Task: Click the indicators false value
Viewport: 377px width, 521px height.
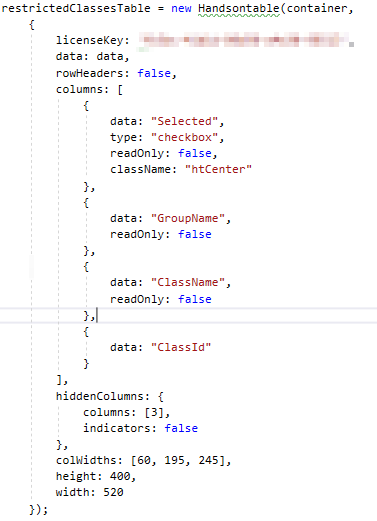Action: click(181, 428)
